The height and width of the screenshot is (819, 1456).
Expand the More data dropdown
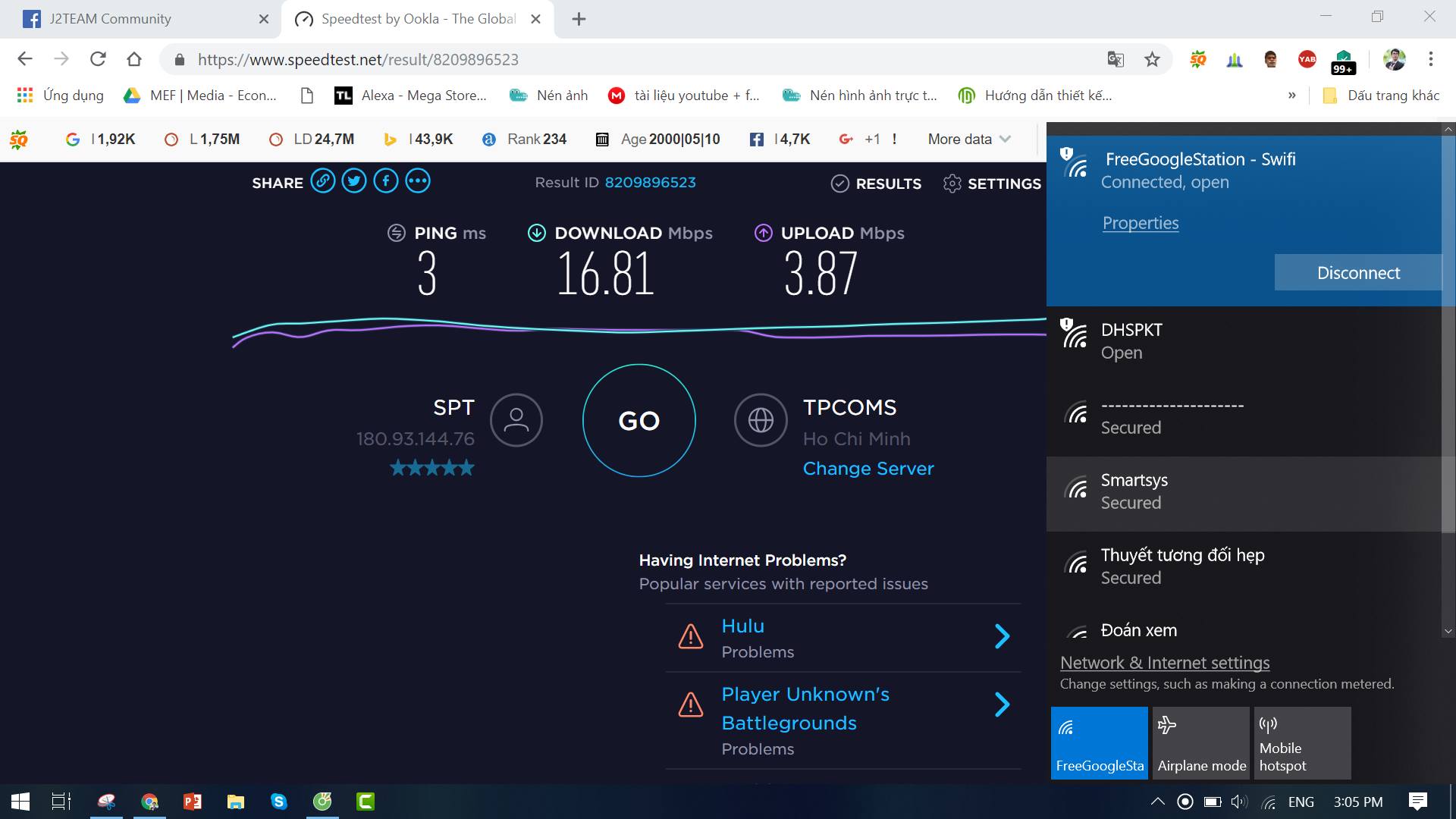969,140
